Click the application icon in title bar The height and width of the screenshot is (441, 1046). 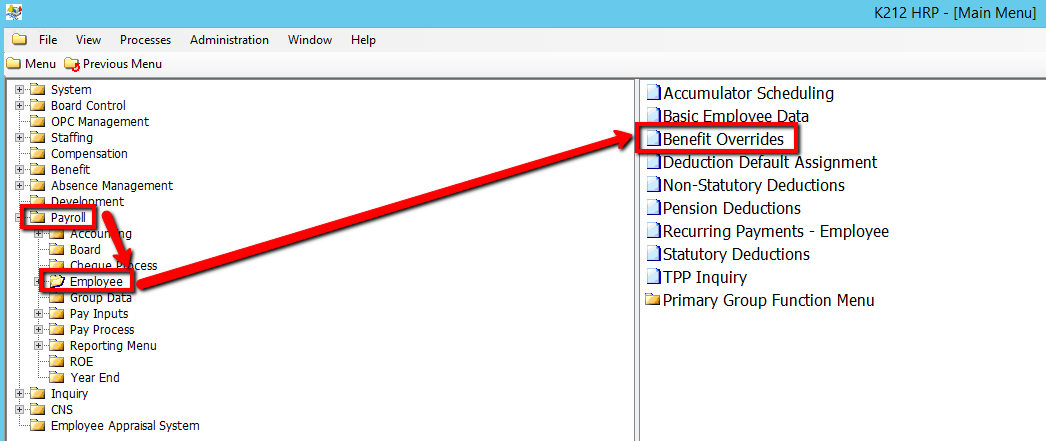(12, 12)
